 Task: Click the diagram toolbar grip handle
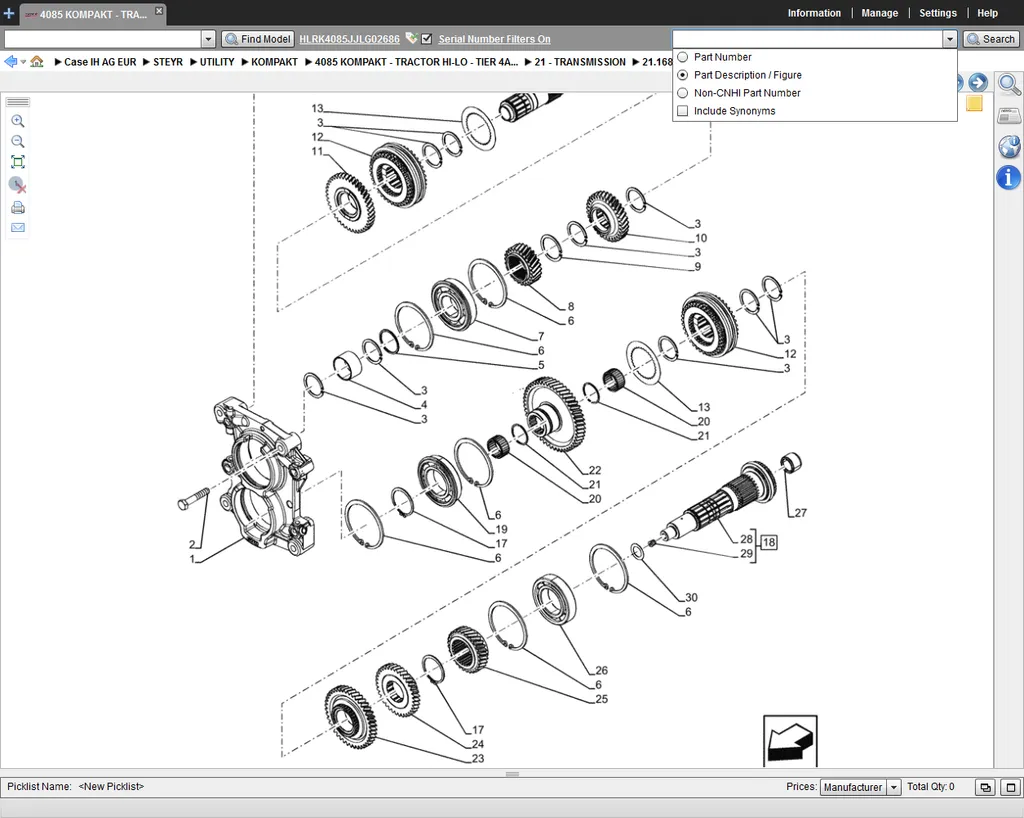(18, 102)
